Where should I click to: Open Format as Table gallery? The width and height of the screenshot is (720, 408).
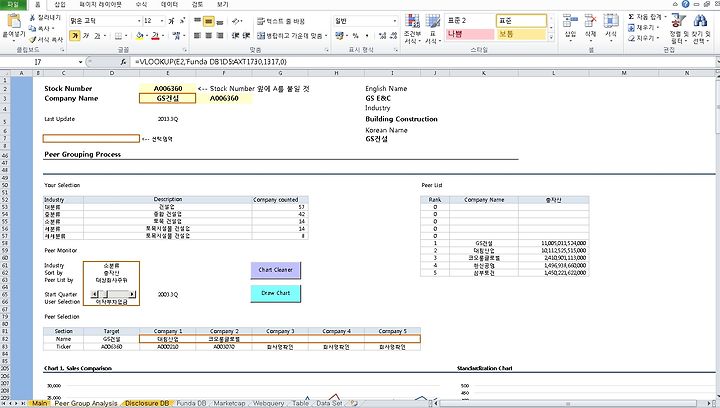[x=433, y=29]
